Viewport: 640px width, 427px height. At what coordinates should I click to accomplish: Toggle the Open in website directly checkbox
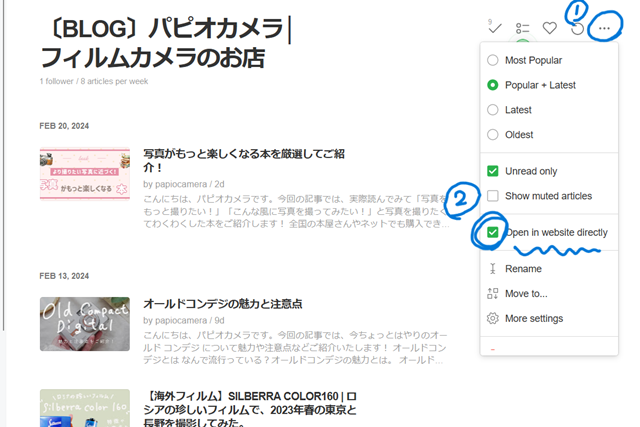493,232
